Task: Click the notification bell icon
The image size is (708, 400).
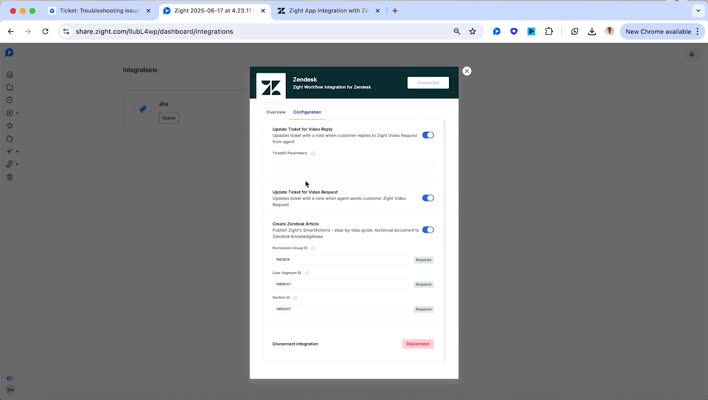Action: click(x=691, y=54)
